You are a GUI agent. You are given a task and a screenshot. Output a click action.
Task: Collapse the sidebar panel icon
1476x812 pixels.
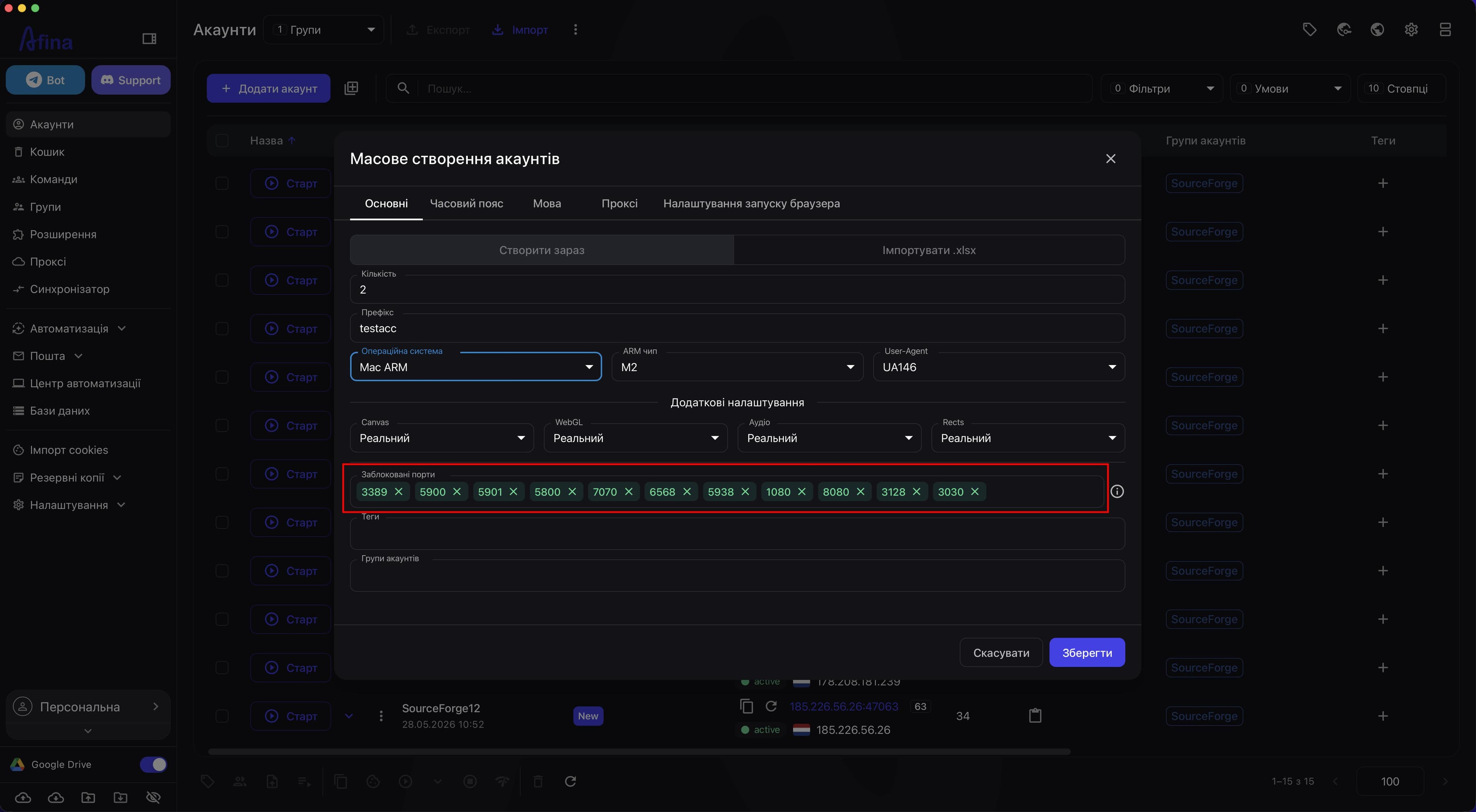149,38
